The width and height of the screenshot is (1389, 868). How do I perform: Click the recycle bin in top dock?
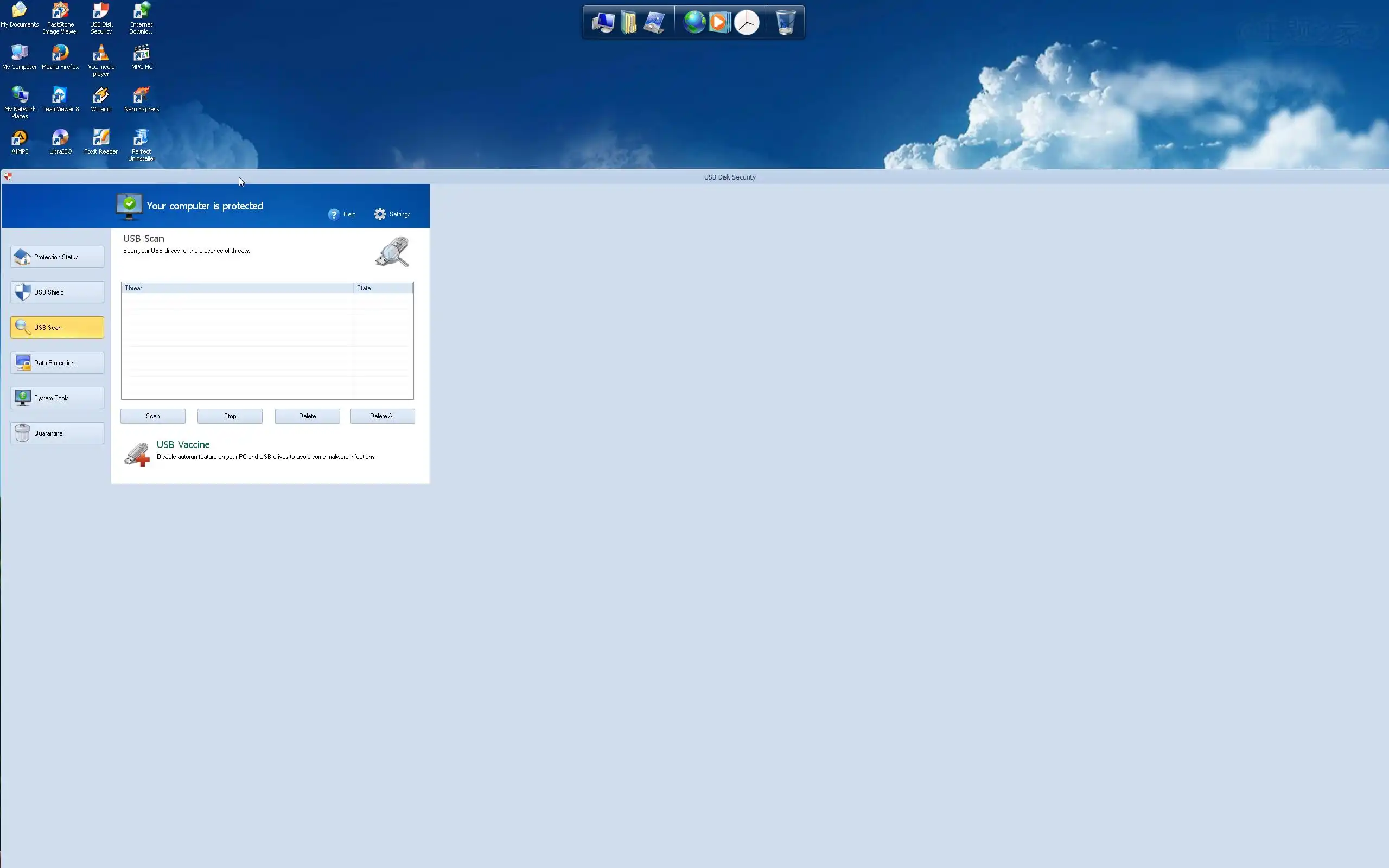785,22
